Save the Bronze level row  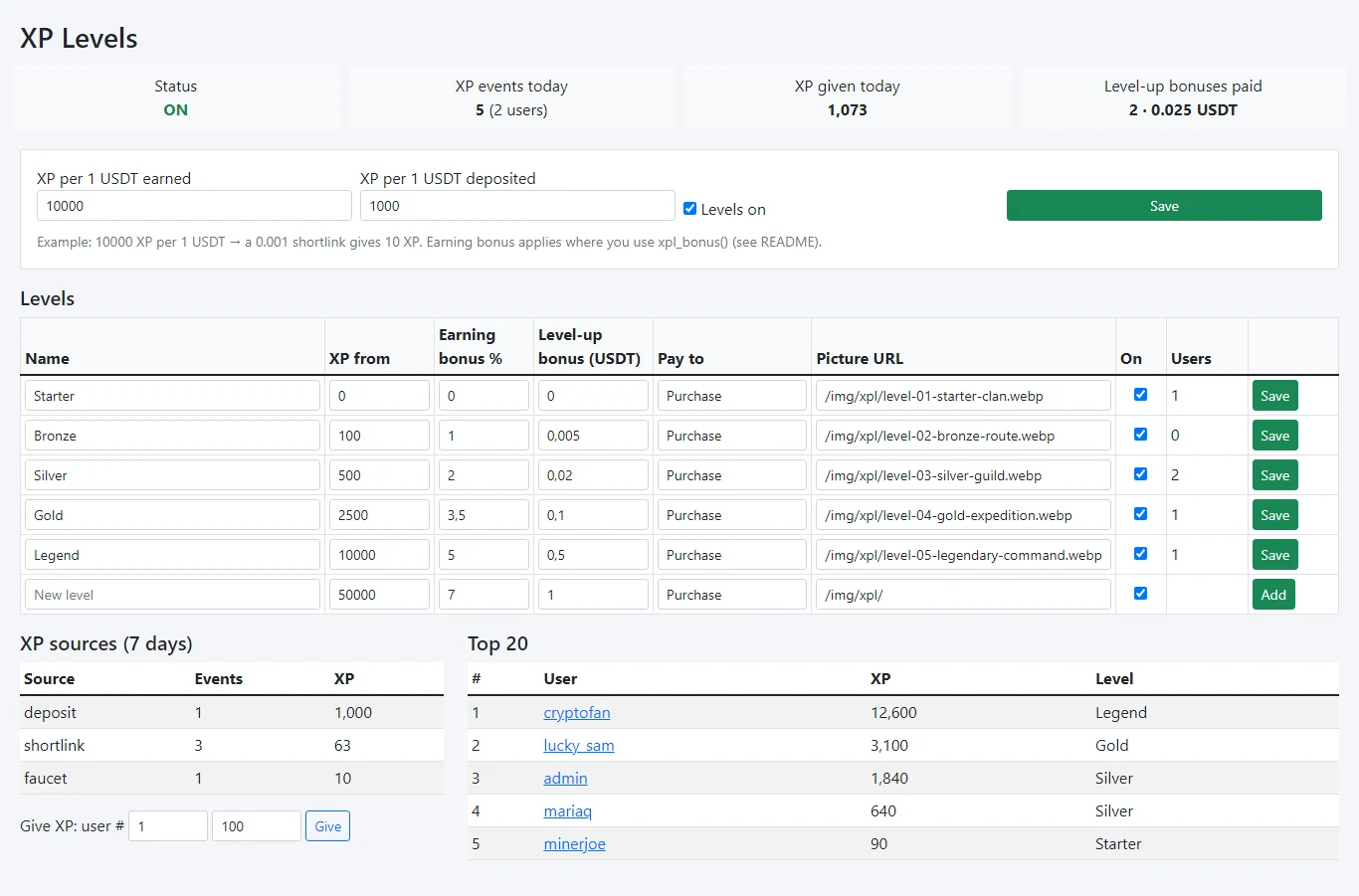(x=1274, y=436)
